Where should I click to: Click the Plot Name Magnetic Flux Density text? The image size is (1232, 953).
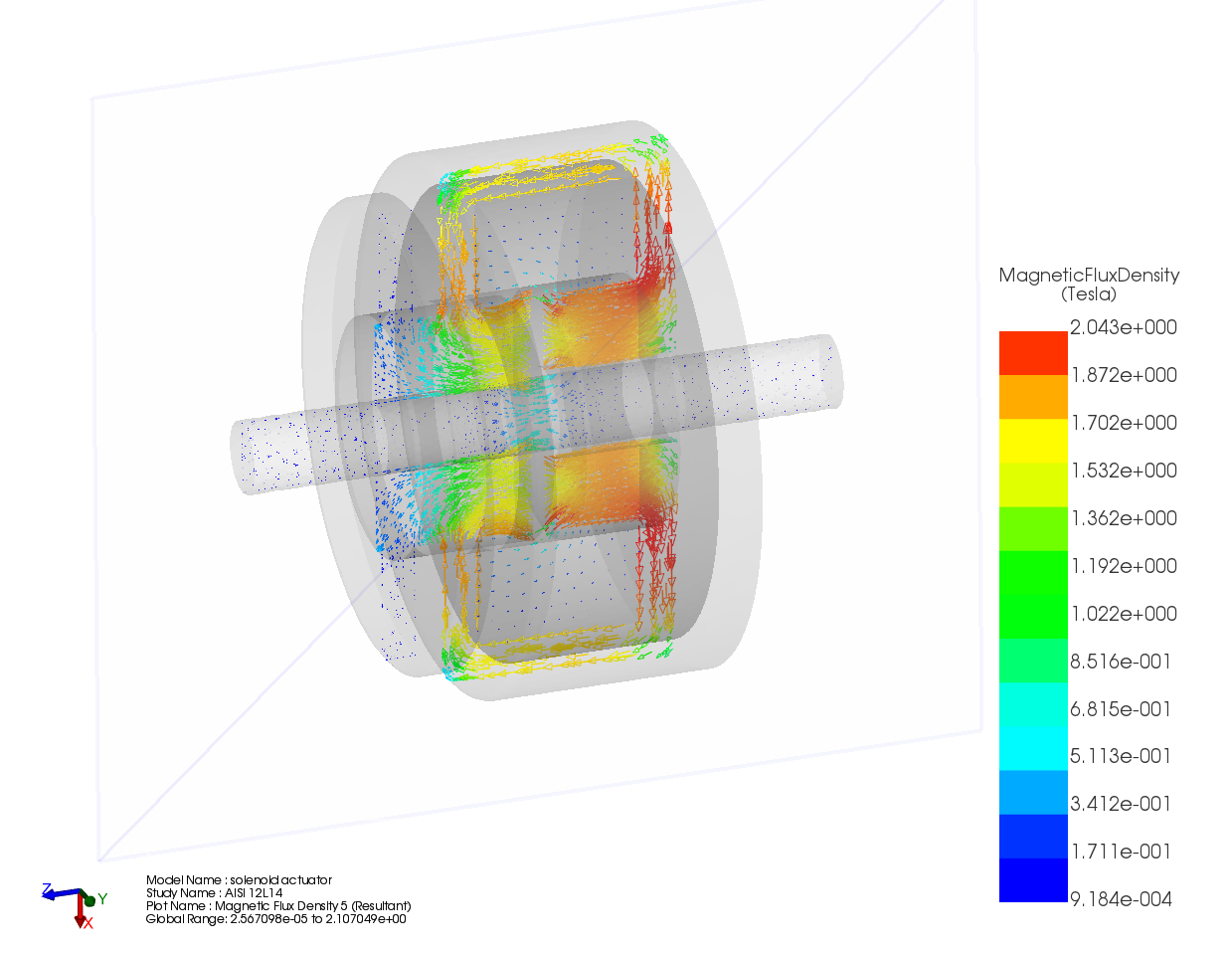click(x=277, y=905)
